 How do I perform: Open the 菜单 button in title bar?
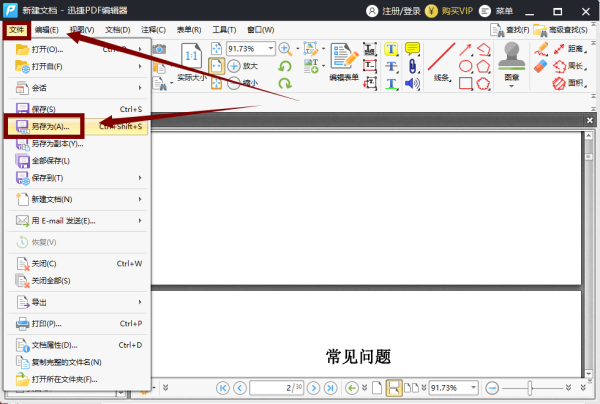point(496,11)
